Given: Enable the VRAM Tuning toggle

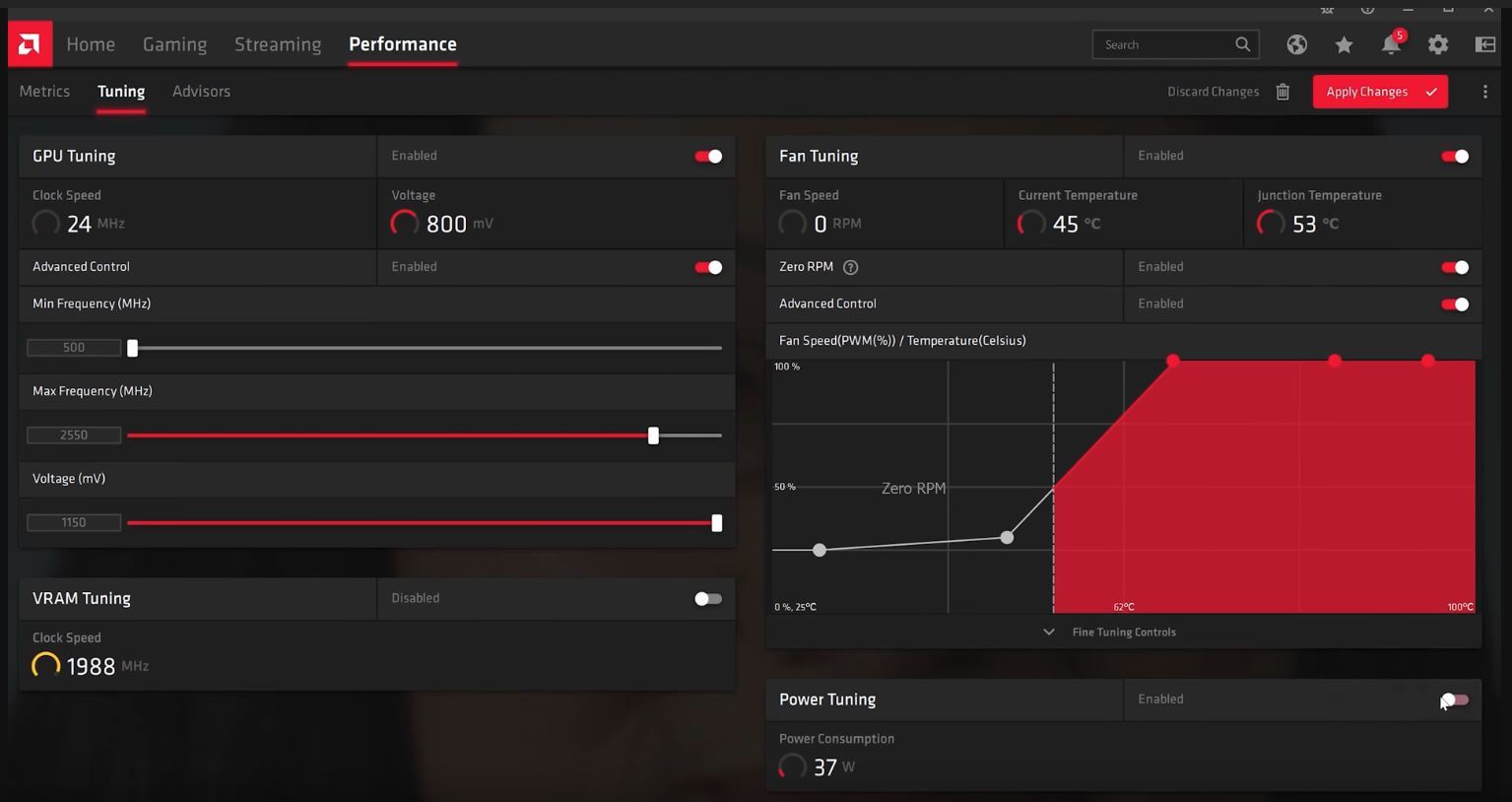Looking at the screenshot, I should tap(708, 599).
